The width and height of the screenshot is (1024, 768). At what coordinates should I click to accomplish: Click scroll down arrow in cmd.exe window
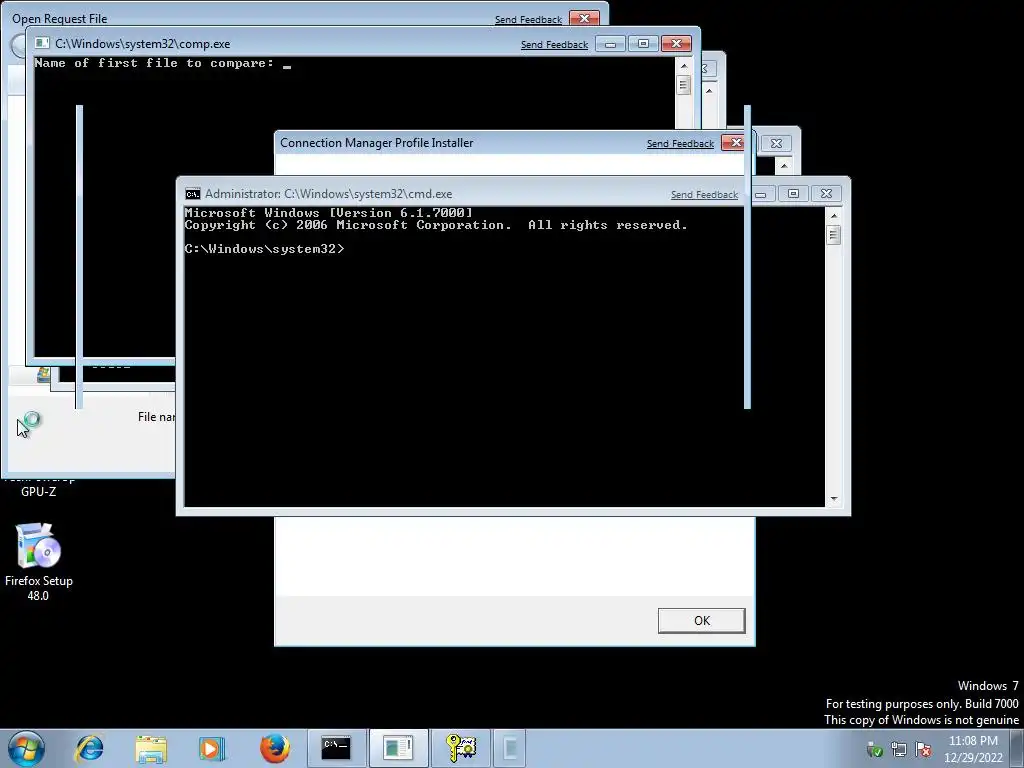pos(833,500)
